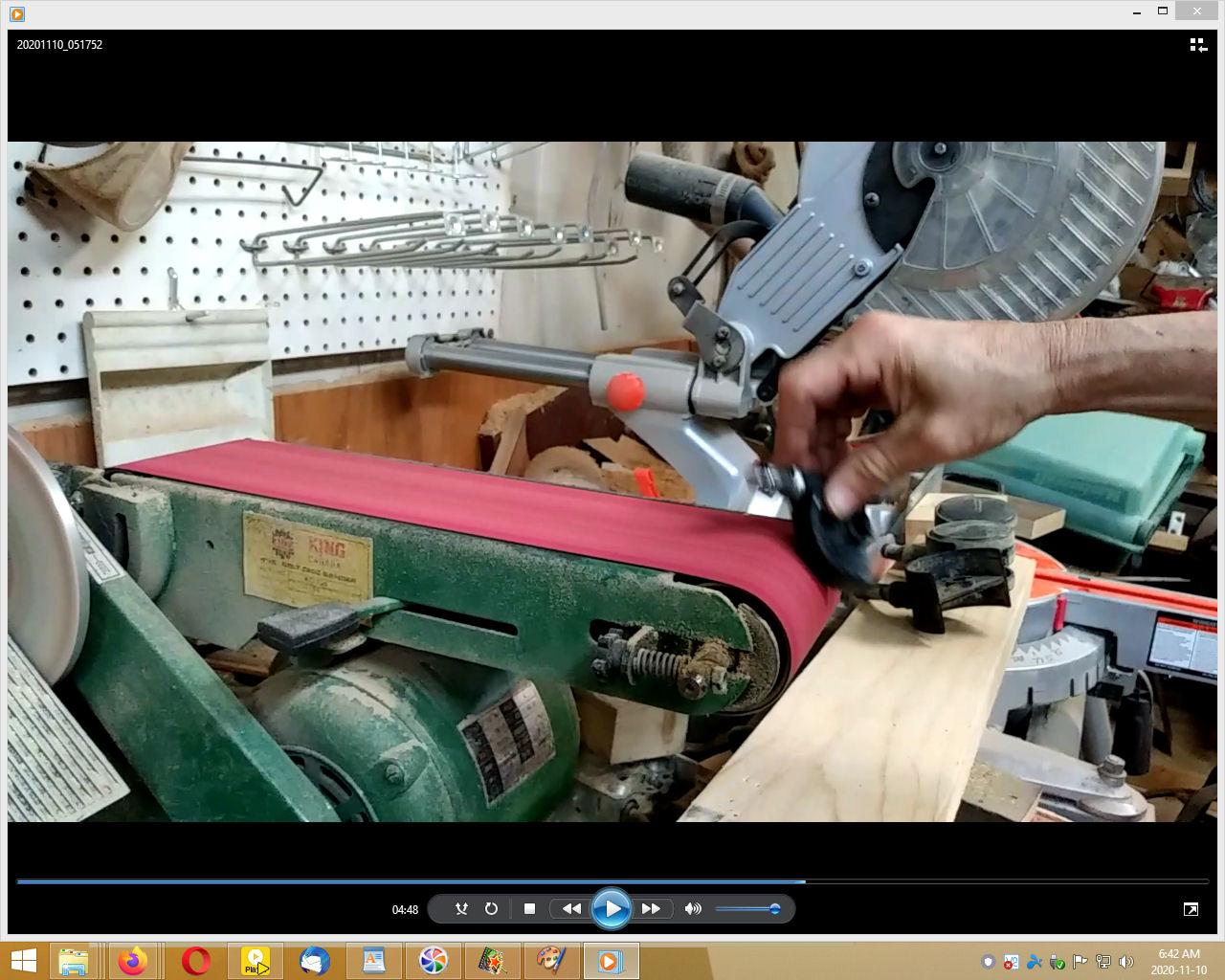Click the elapsed time 04:48
The width and height of the screenshot is (1225, 980).
click(405, 909)
